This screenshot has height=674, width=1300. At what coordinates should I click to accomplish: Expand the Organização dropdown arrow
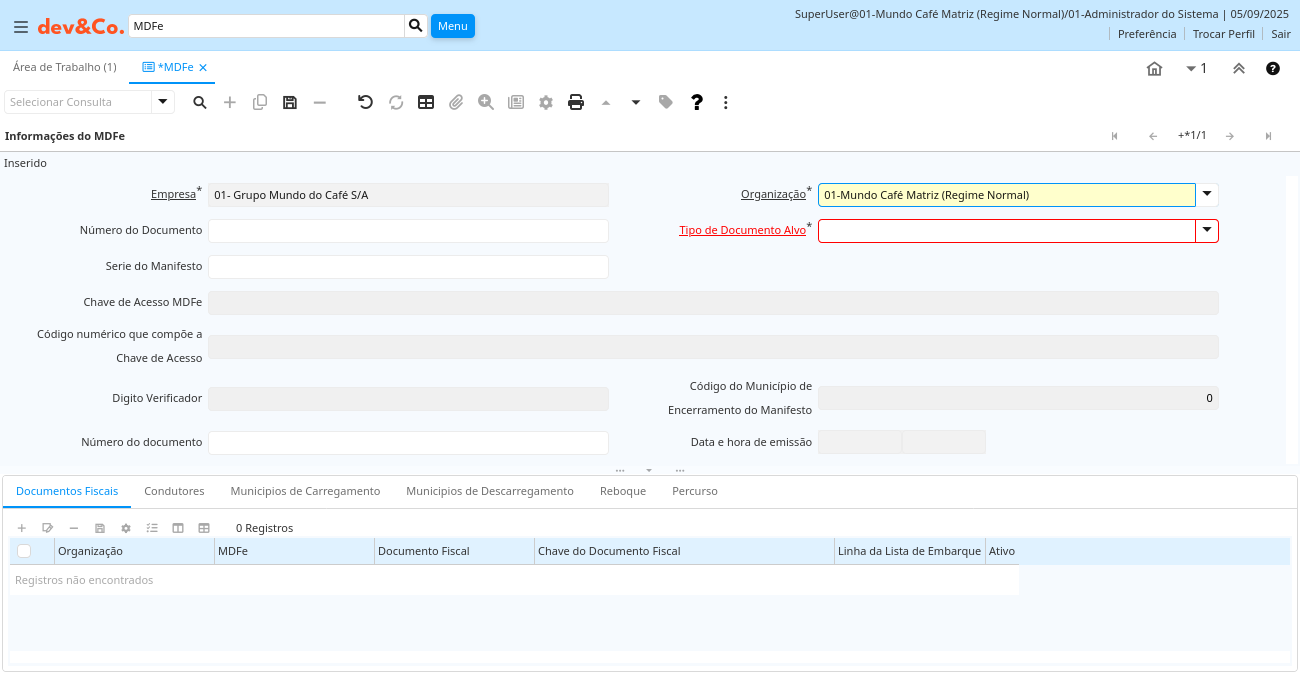coord(1207,195)
